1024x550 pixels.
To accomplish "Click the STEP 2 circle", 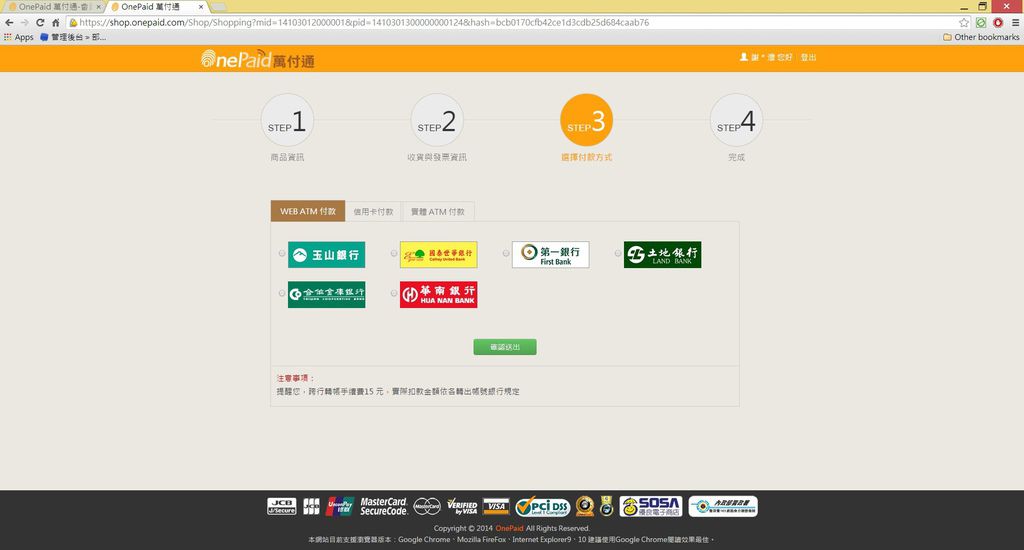I will tap(437, 120).
